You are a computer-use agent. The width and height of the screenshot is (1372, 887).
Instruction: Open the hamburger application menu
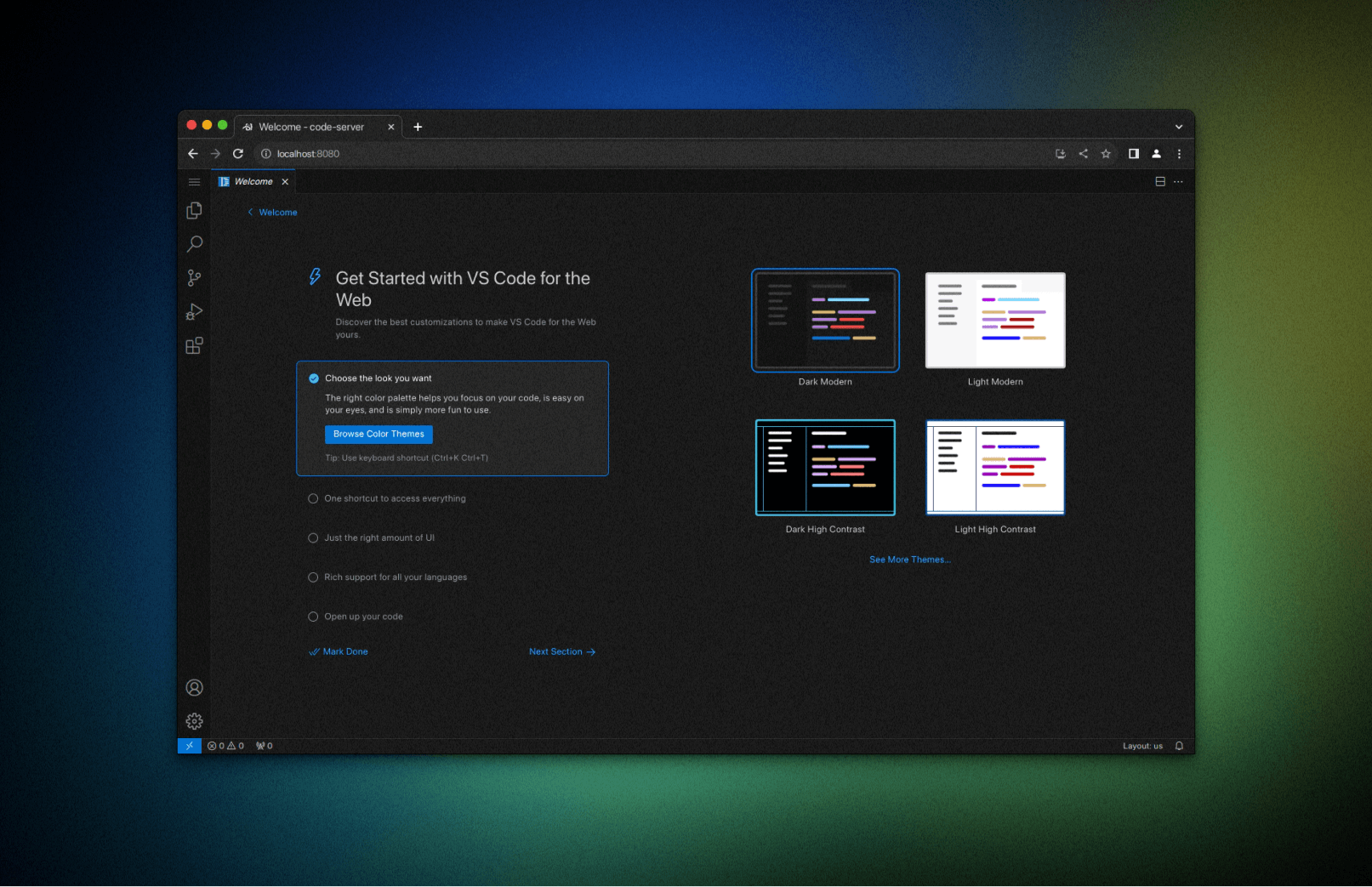click(x=194, y=182)
